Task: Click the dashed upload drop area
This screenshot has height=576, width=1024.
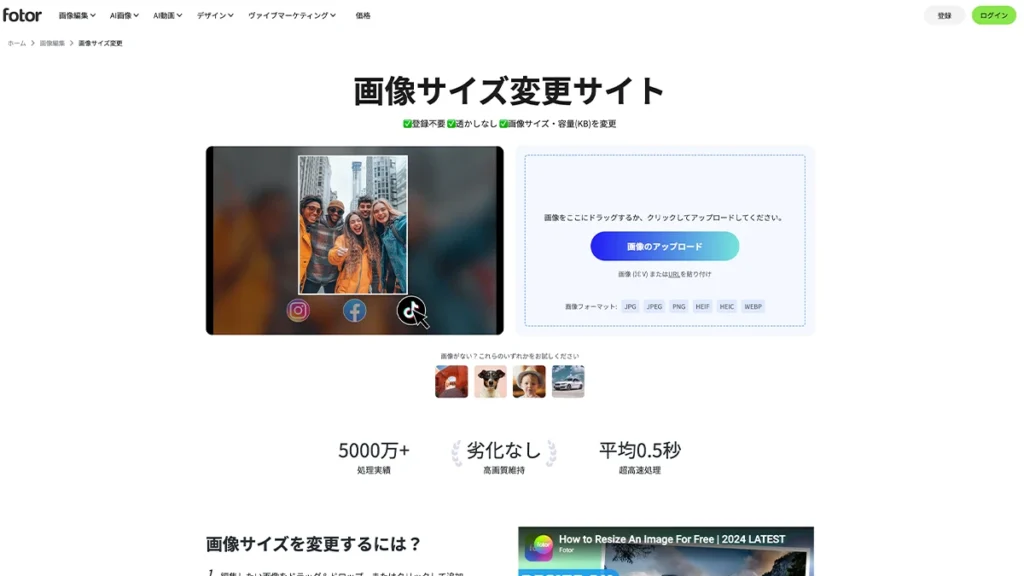Action: (x=665, y=240)
